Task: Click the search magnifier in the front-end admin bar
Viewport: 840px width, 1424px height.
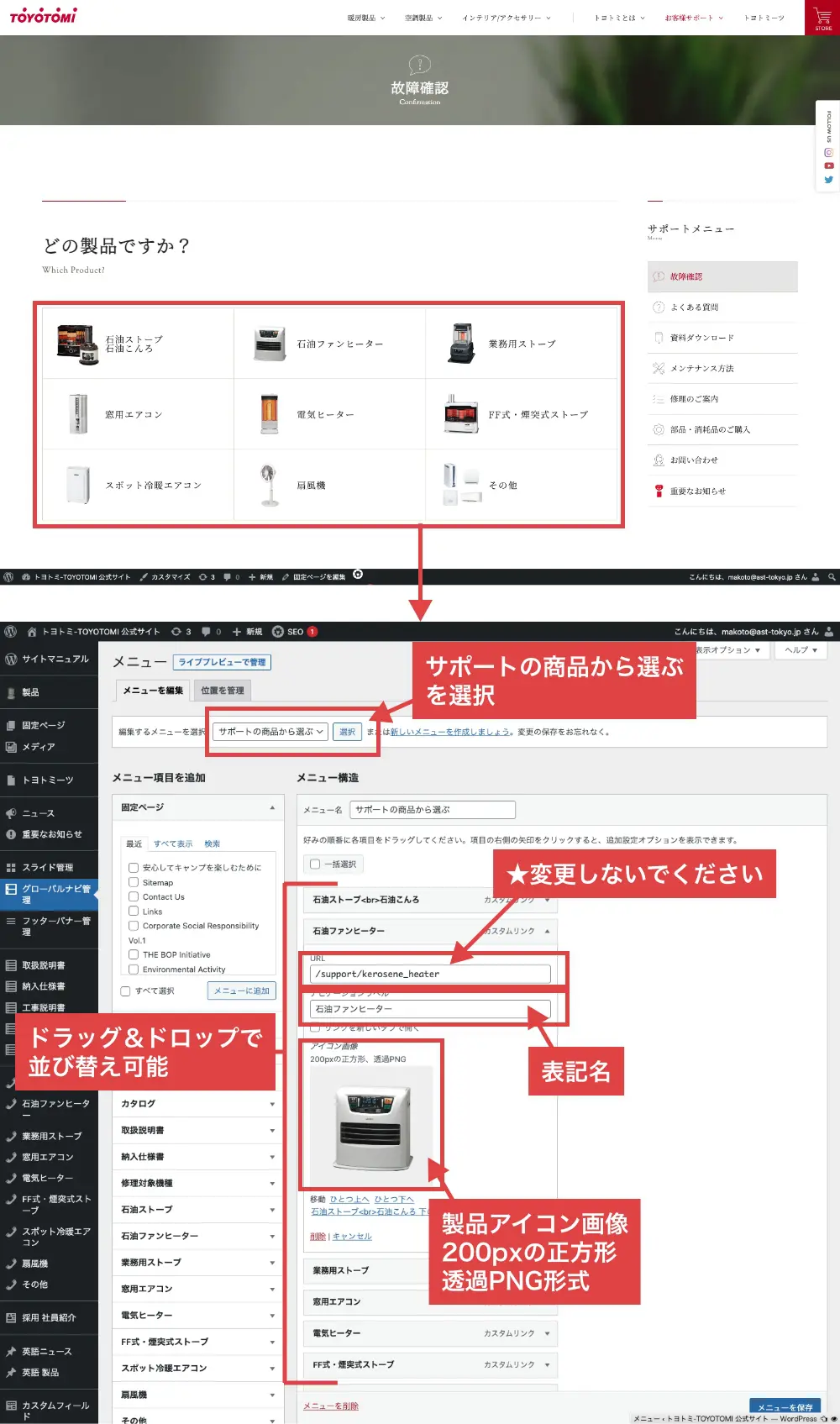Action: click(x=832, y=577)
